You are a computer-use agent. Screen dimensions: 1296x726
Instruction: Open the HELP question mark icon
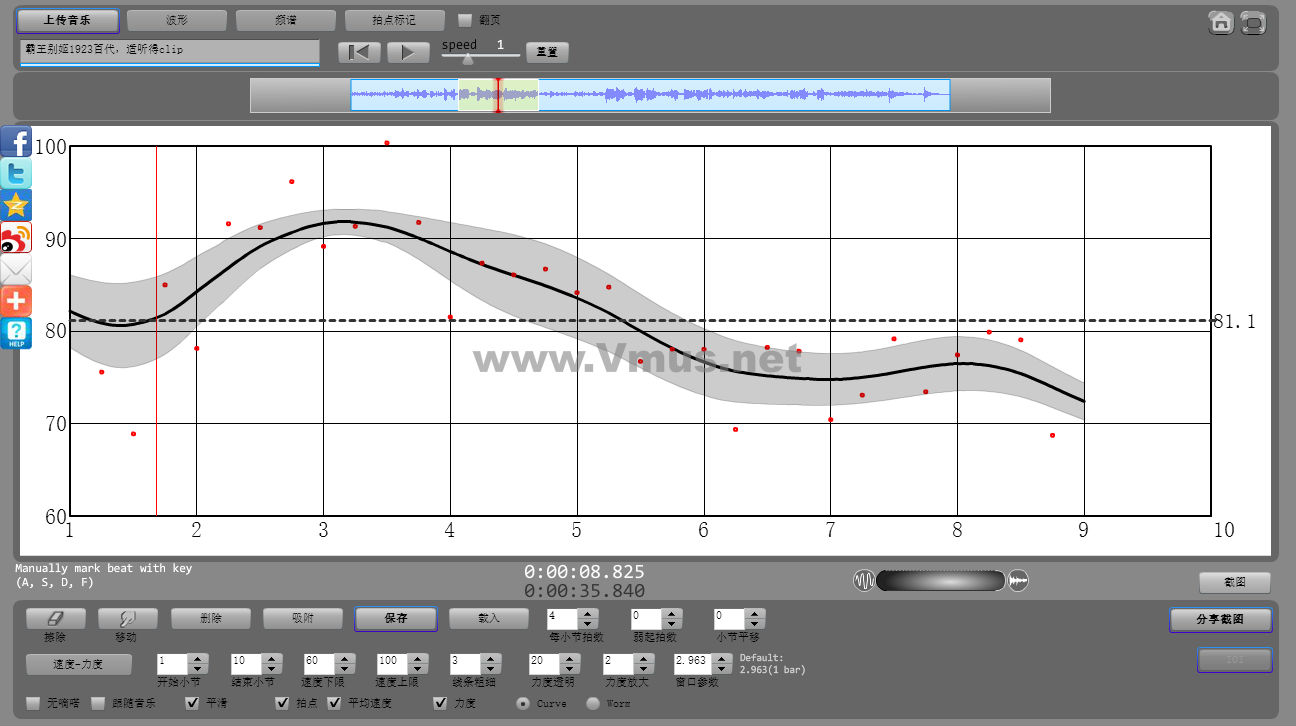(x=16, y=333)
